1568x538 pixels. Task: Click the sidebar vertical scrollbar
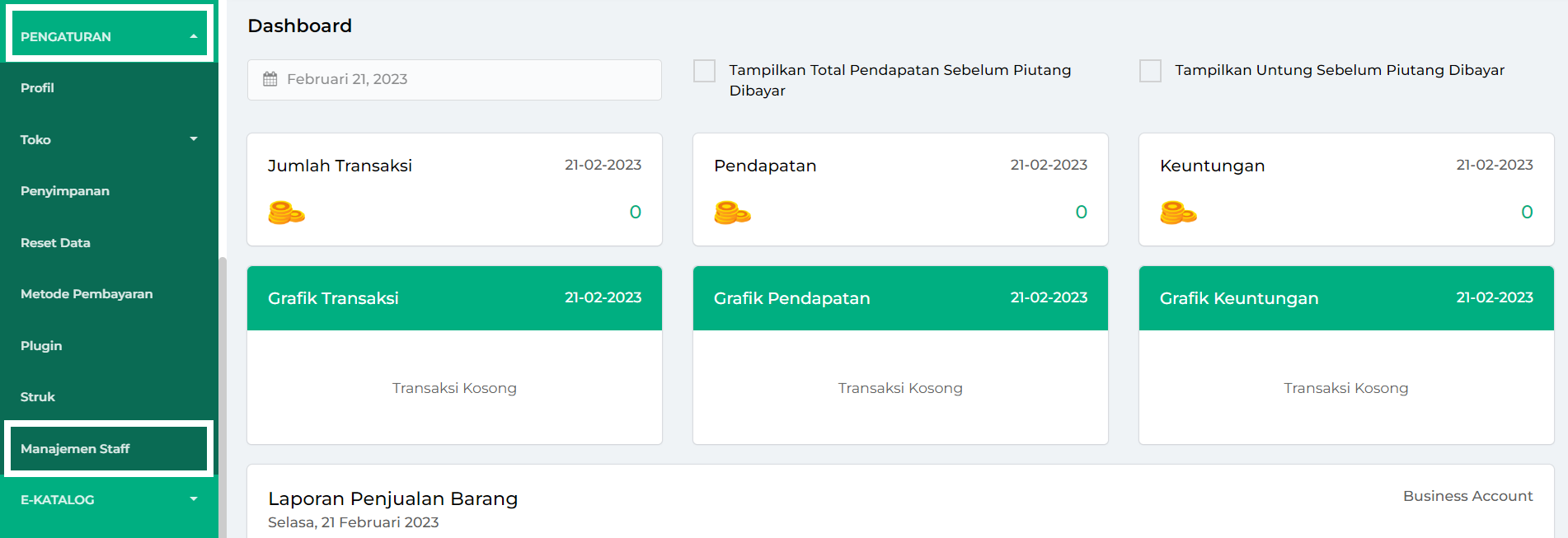(x=223, y=395)
